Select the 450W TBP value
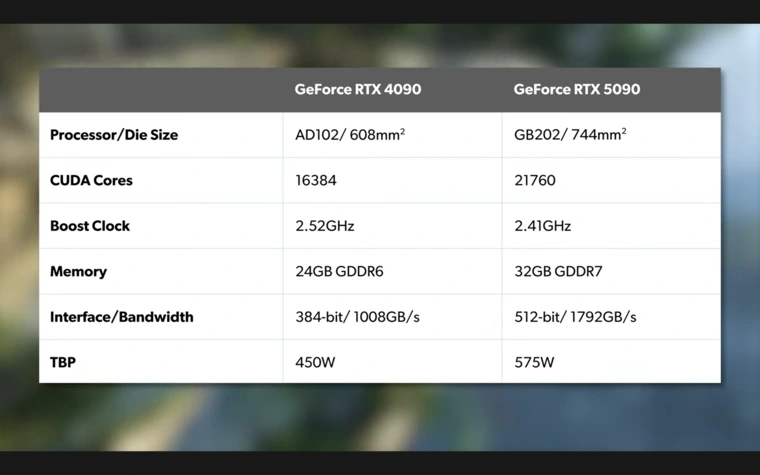This screenshot has width=760, height=475. 315,362
